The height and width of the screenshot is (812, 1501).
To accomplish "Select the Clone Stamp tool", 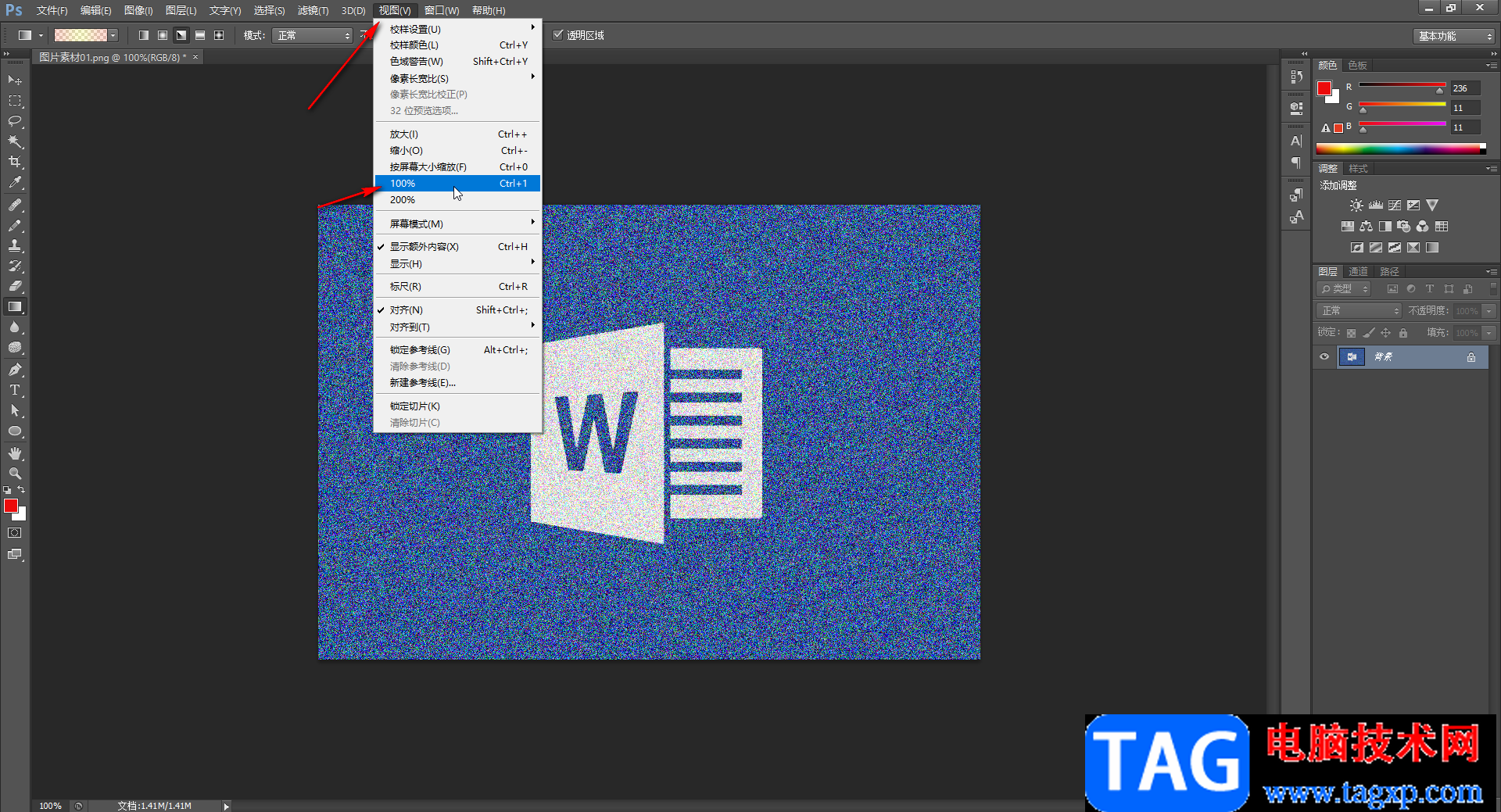I will [15, 245].
